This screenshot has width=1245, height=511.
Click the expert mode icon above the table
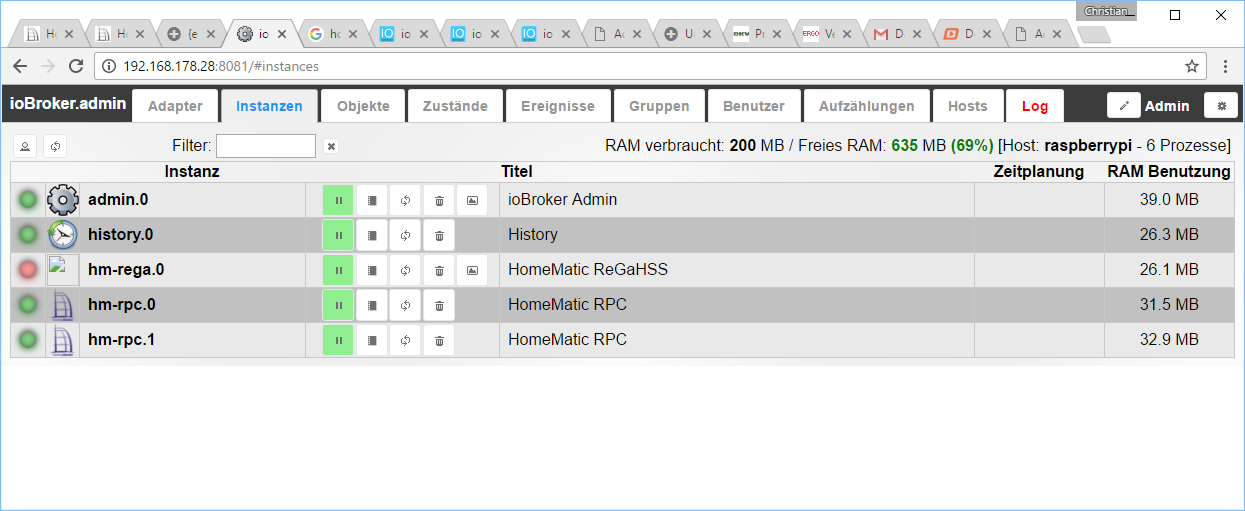[x=25, y=146]
